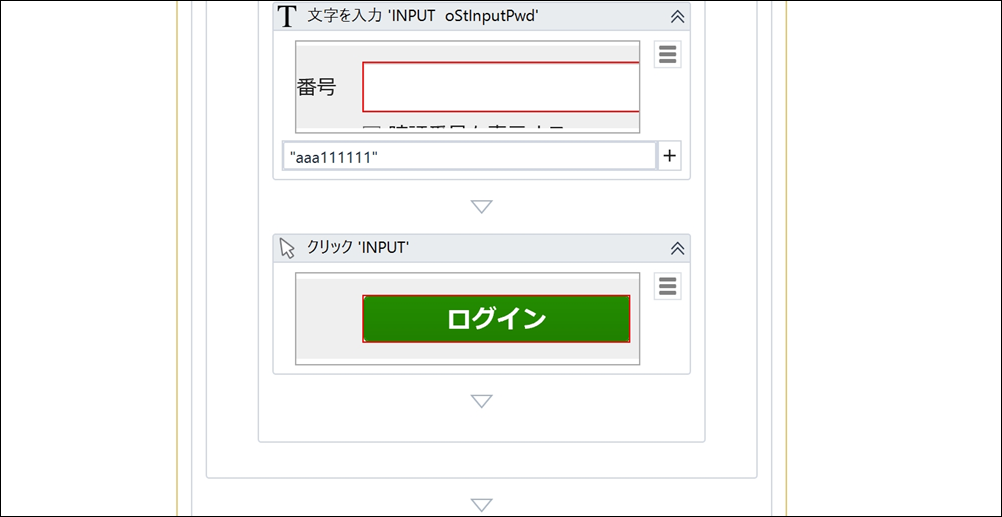
Task: Collapse the クリック 'INPUT' activity
Action: point(677,249)
